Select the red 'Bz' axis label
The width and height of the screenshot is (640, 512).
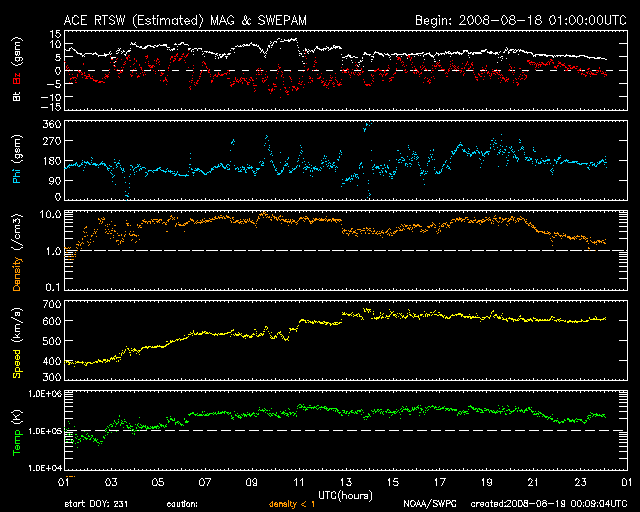point(17,78)
